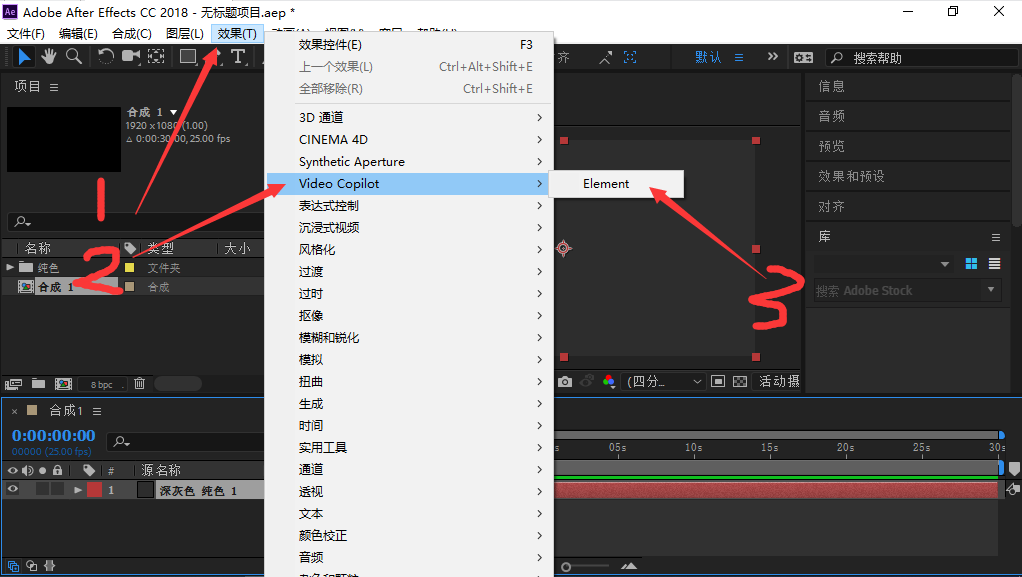Click the red label swatch of layer 1
Viewport: 1022px width, 577px height.
pos(95,490)
